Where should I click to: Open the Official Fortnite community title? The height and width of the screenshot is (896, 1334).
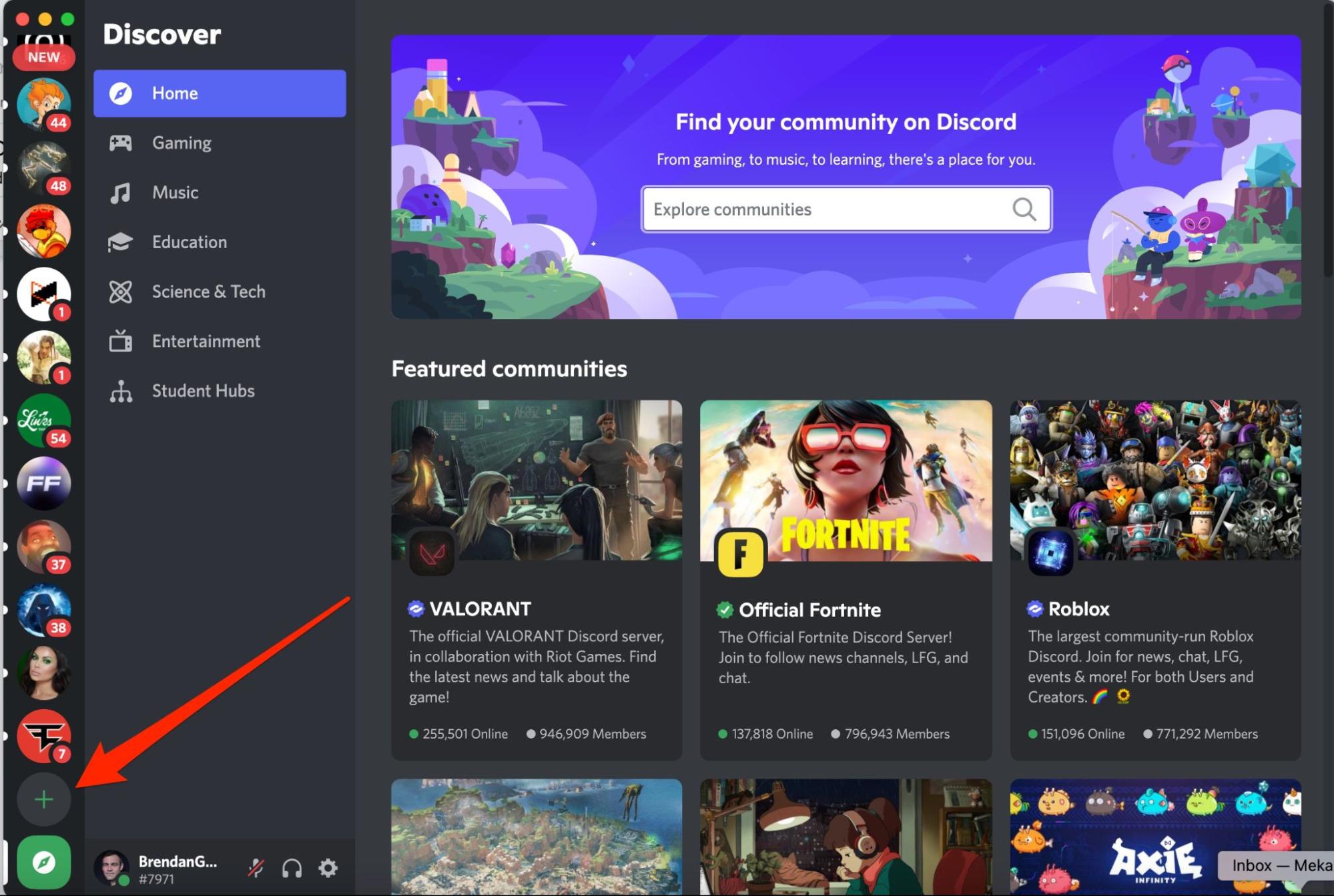pyautogui.click(x=809, y=610)
